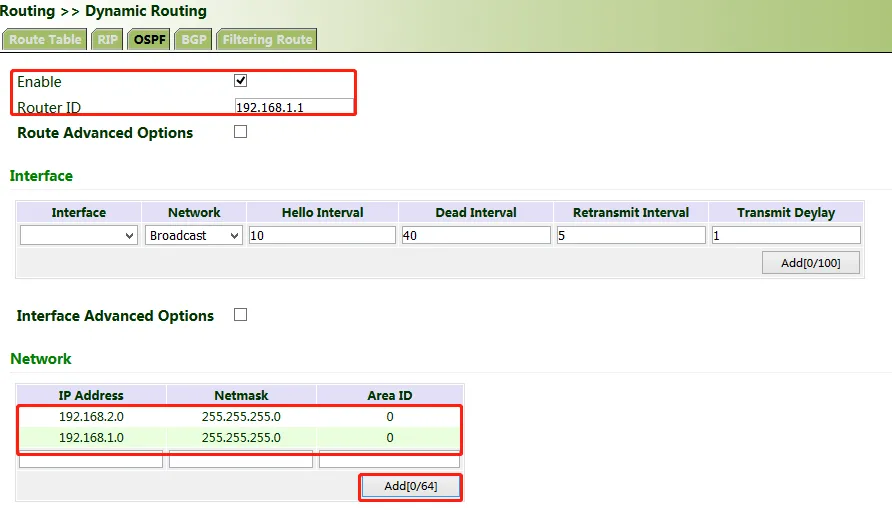Switch to the RIP tab

(x=107, y=40)
